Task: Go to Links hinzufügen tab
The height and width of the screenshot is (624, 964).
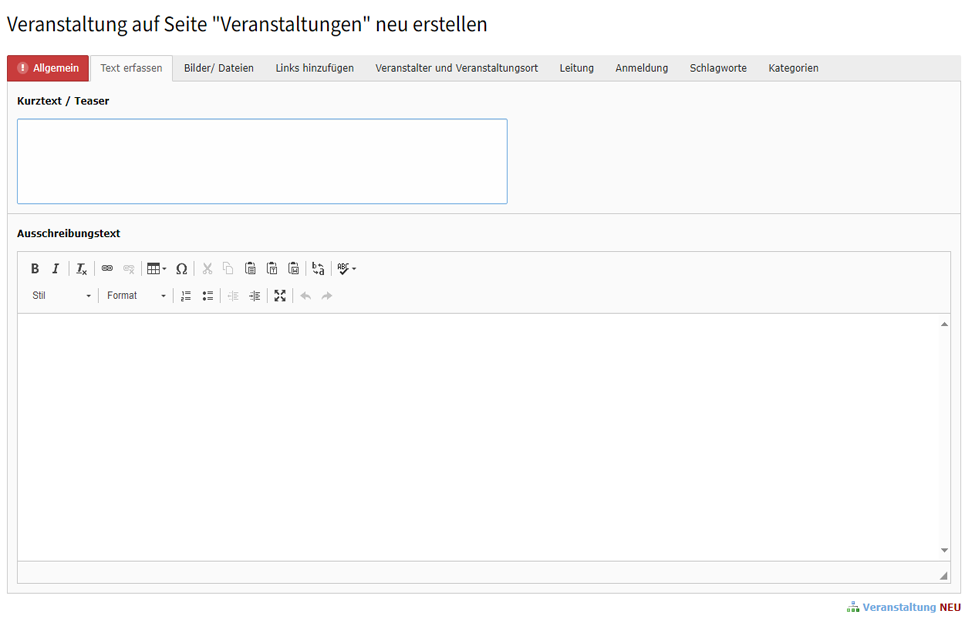Action: tap(315, 68)
